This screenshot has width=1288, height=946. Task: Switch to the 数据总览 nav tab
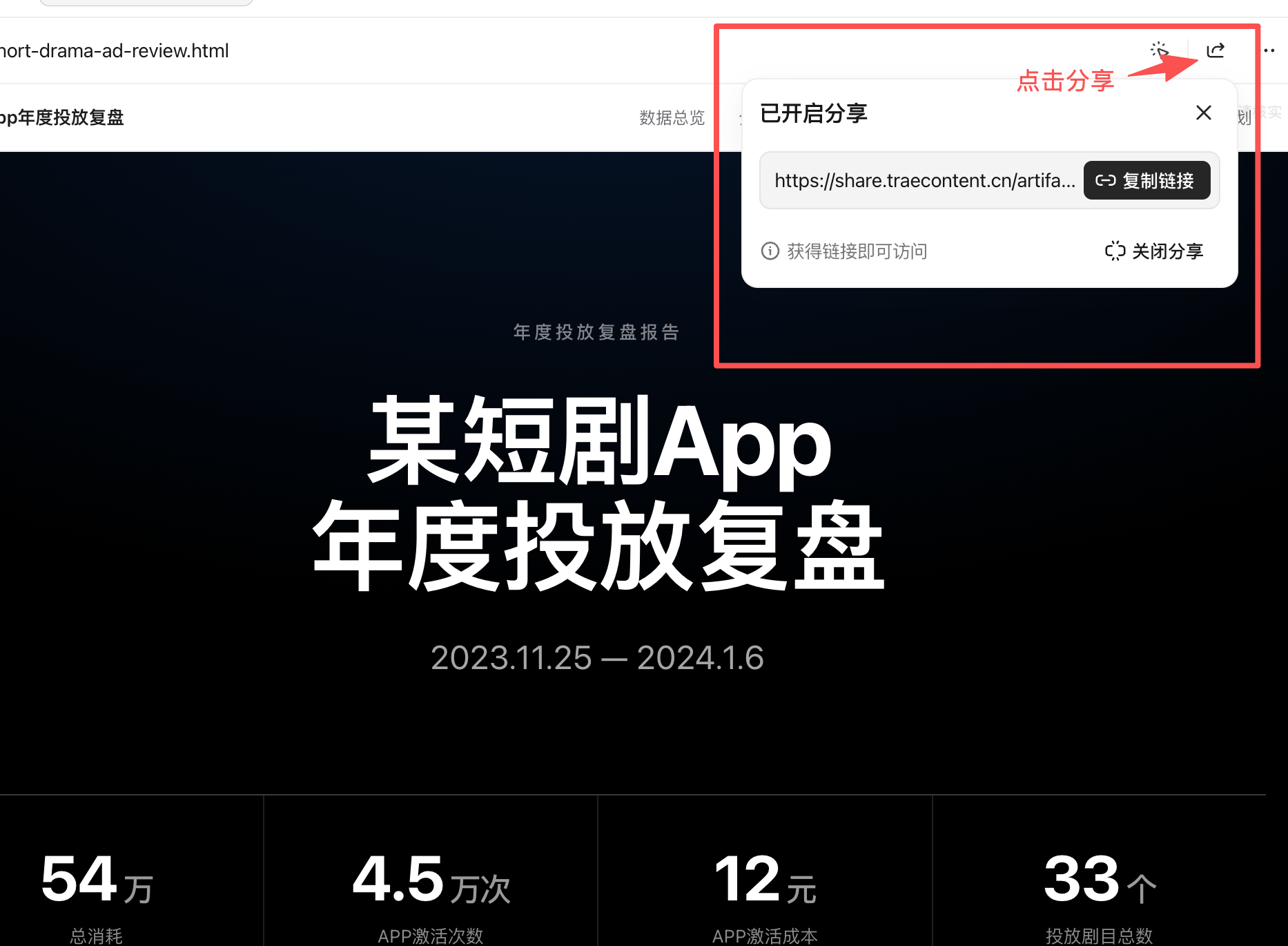672,118
